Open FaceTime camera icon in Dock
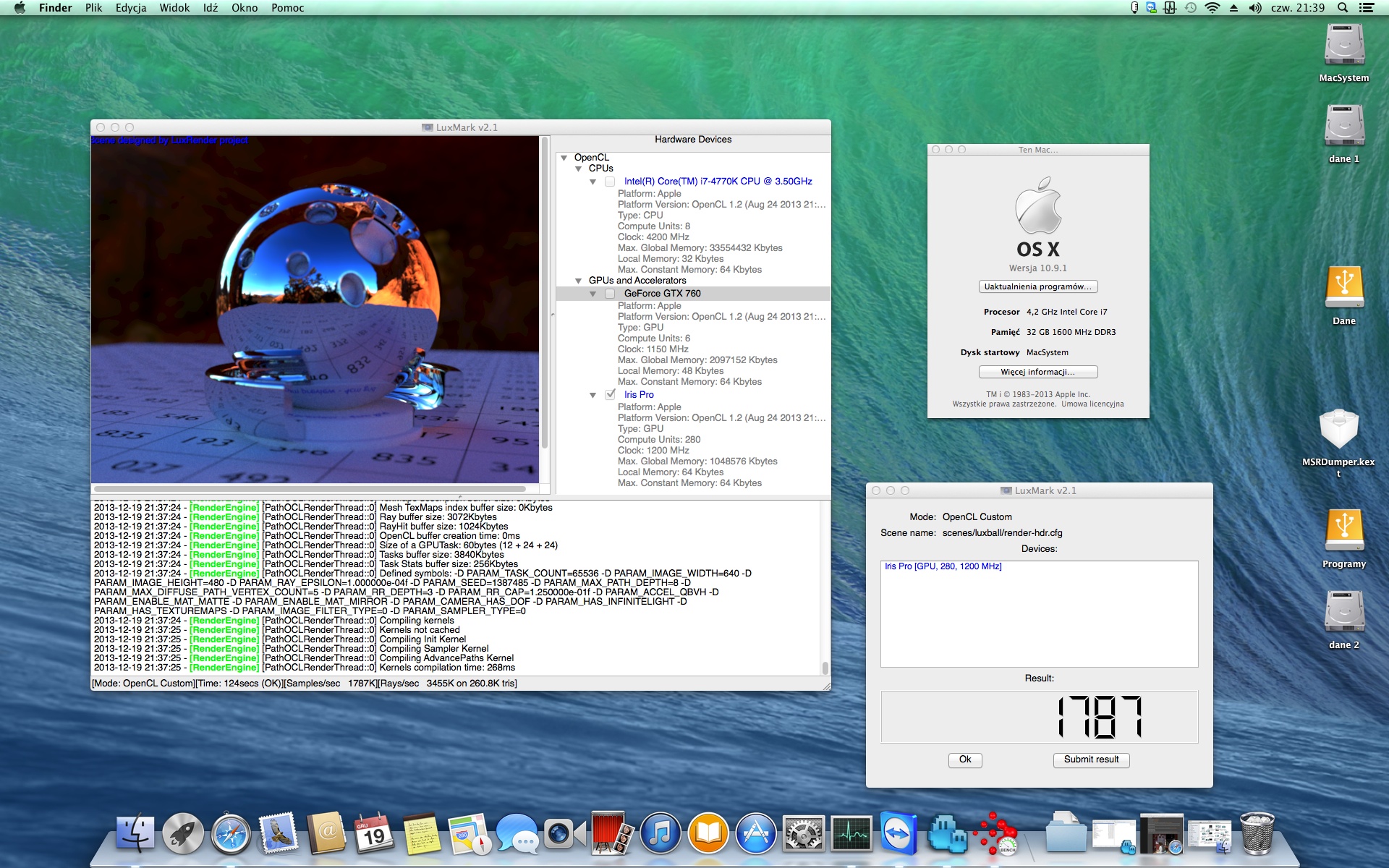Image resolution: width=1389 pixels, height=868 pixels. [x=565, y=833]
